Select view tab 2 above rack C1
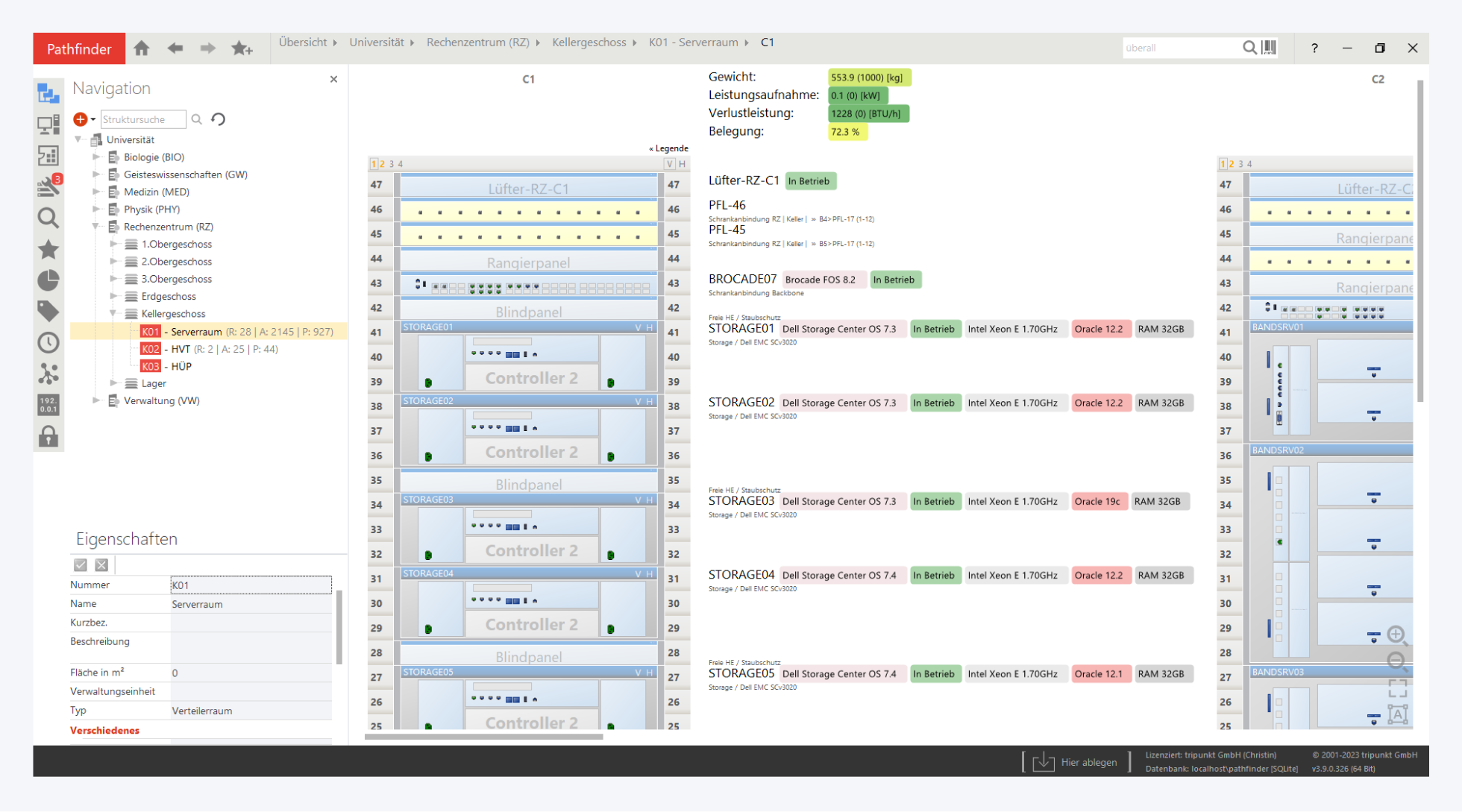 pyautogui.click(x=383, y=164)
